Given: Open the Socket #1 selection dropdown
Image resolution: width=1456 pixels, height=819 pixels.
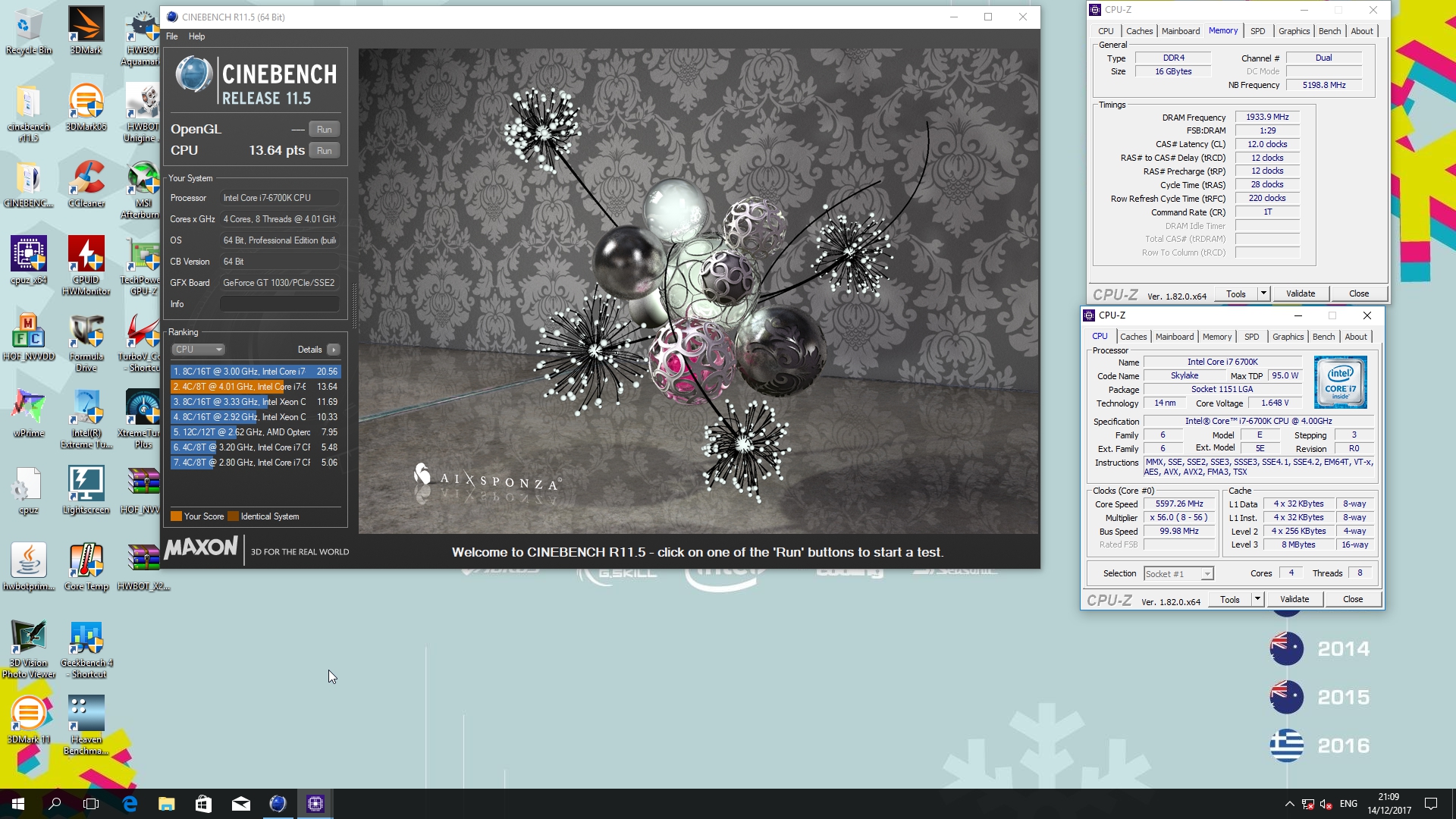Looking at the screenshot, I should [1178, 574].
